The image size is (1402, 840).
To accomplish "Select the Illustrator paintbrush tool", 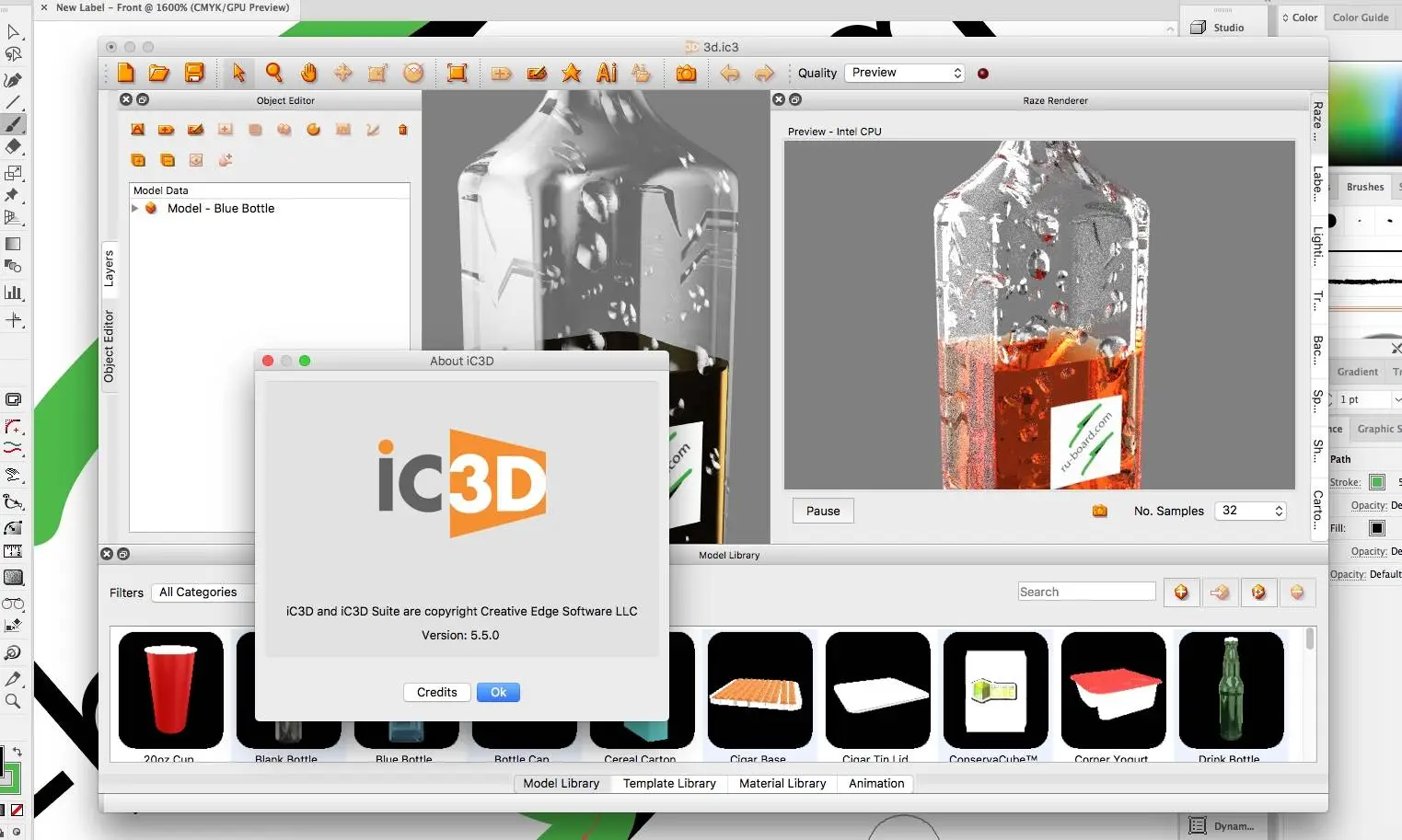I will 13,124.
